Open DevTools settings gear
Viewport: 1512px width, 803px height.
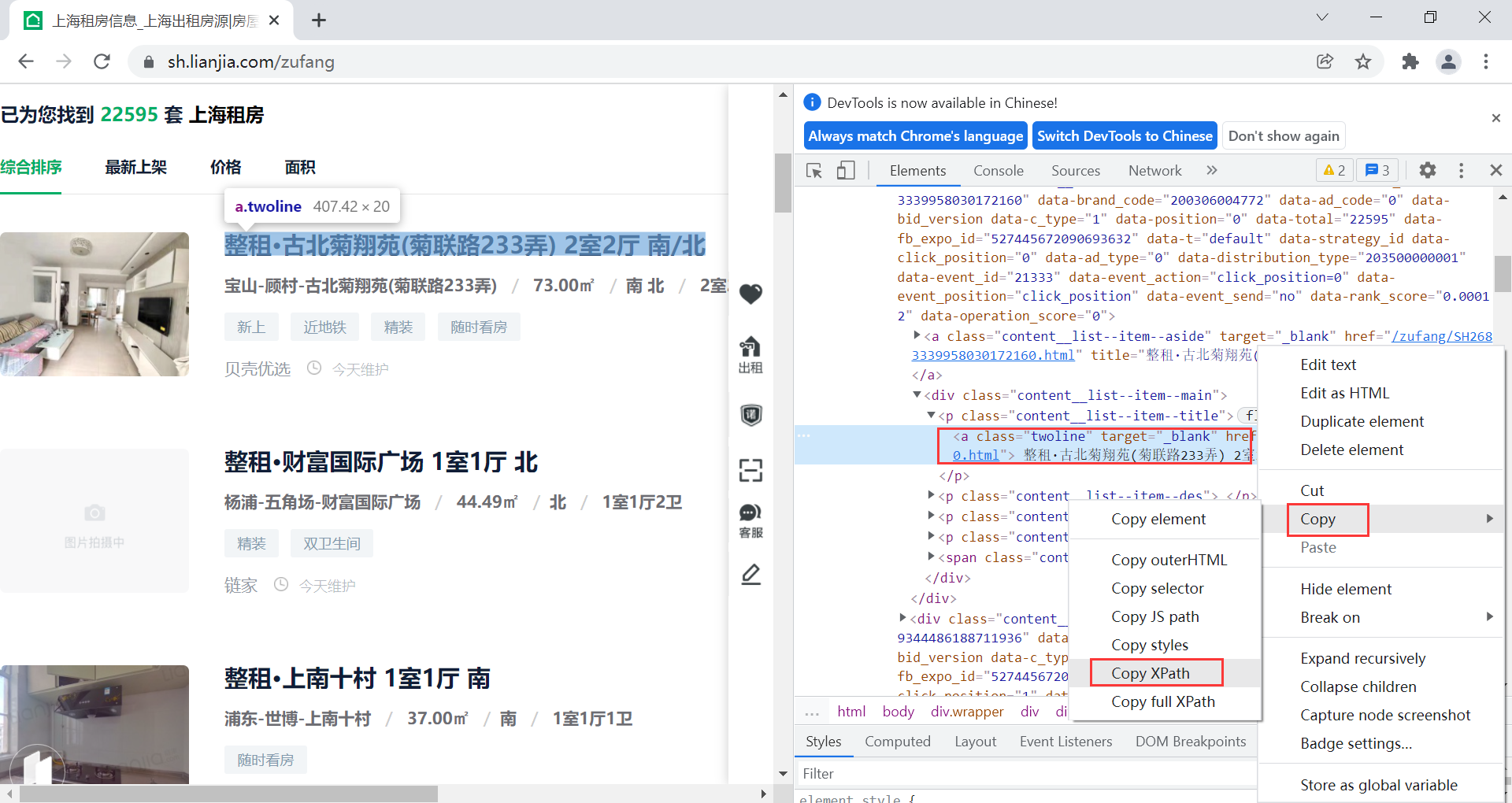[1427, 170]
